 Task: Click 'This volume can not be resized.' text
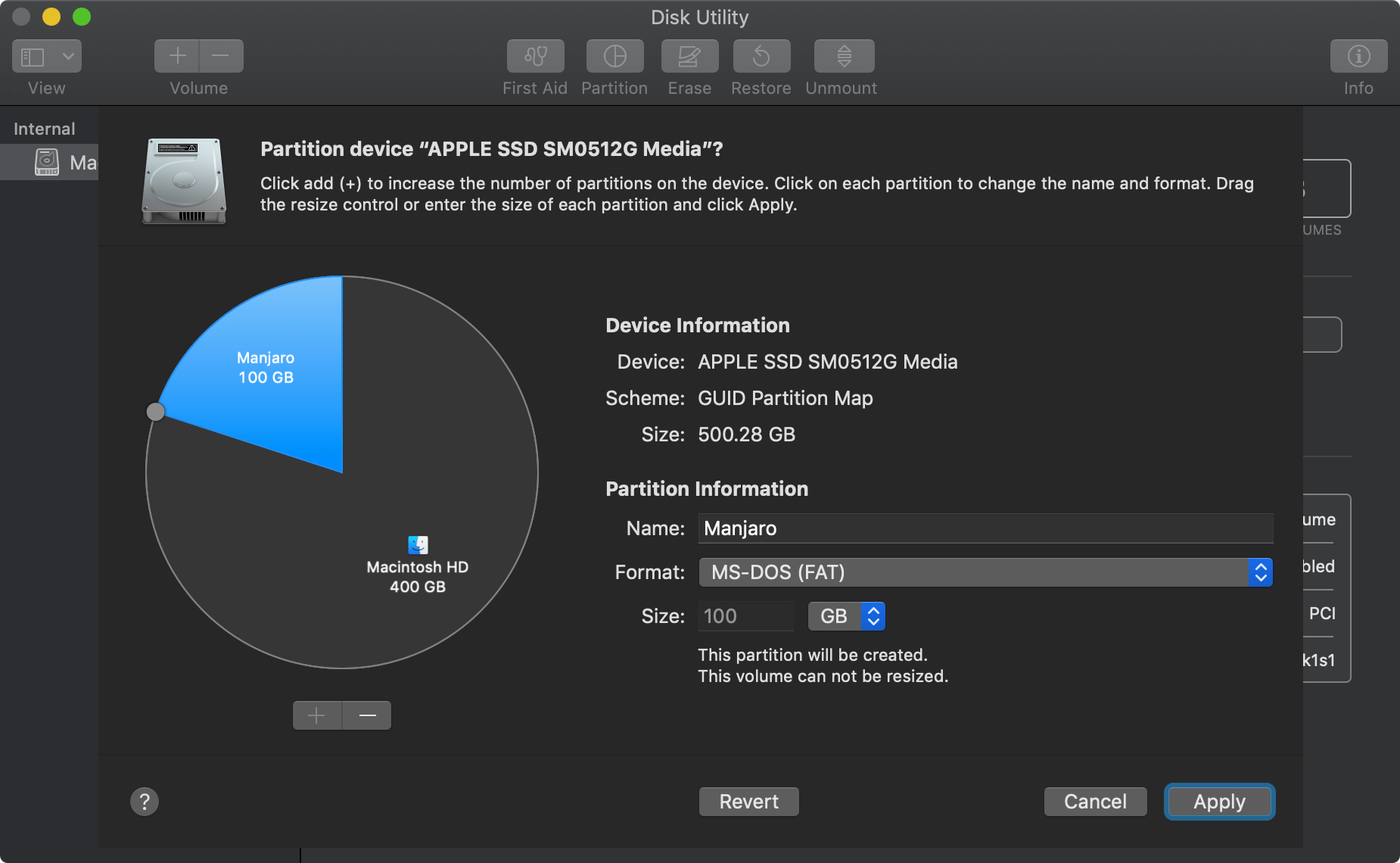coord(823,676)
